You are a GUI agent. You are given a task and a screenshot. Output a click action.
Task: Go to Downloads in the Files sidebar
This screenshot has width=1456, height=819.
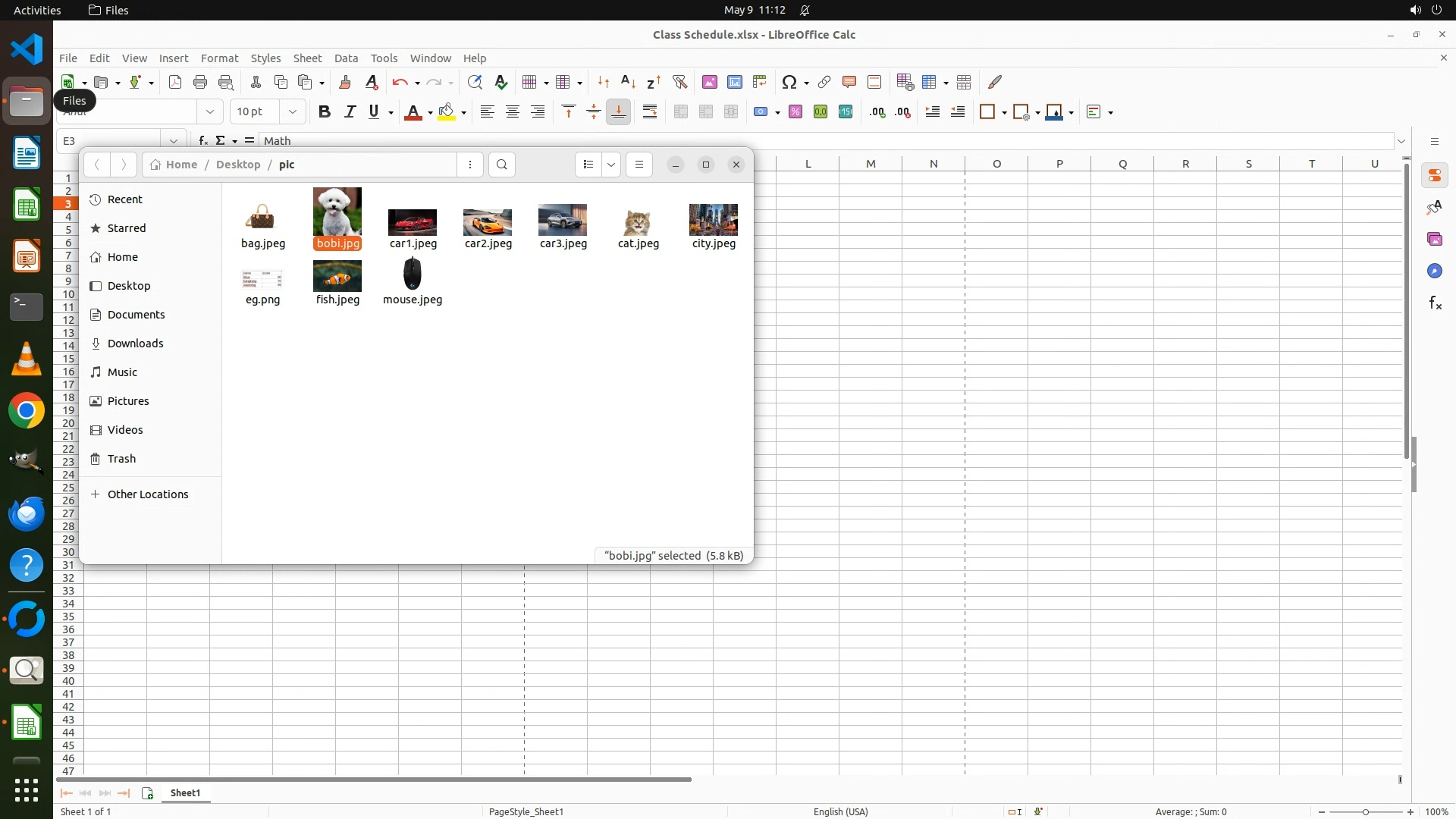135,344
